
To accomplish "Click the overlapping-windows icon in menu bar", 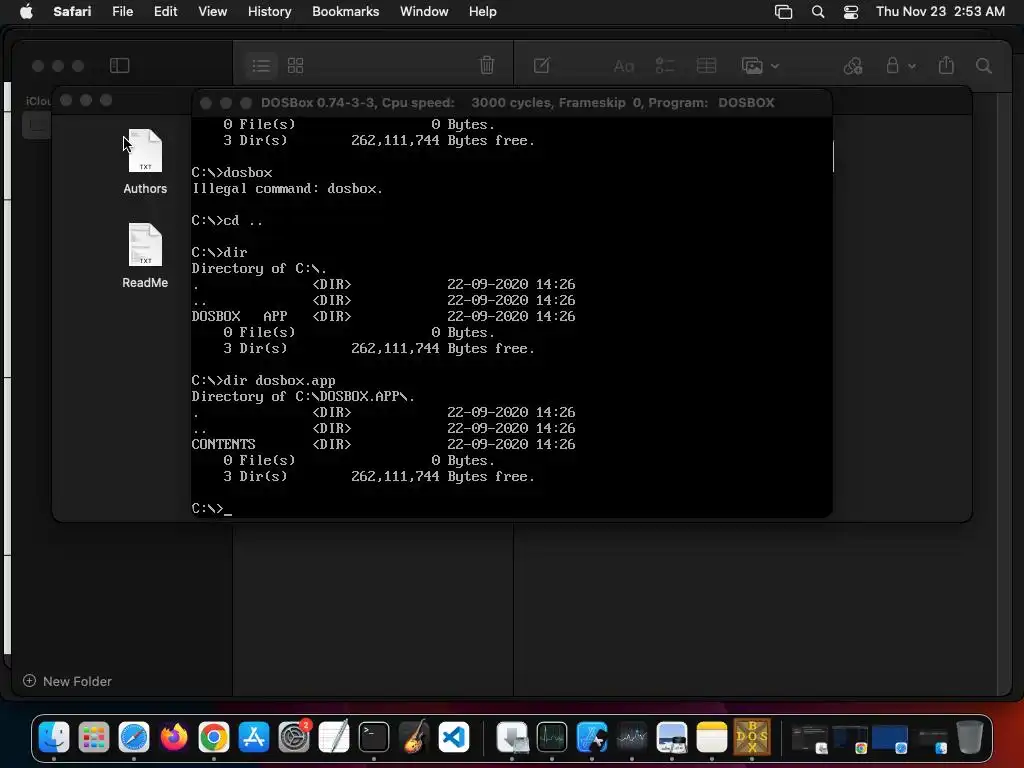I will (x=783, y=12).
